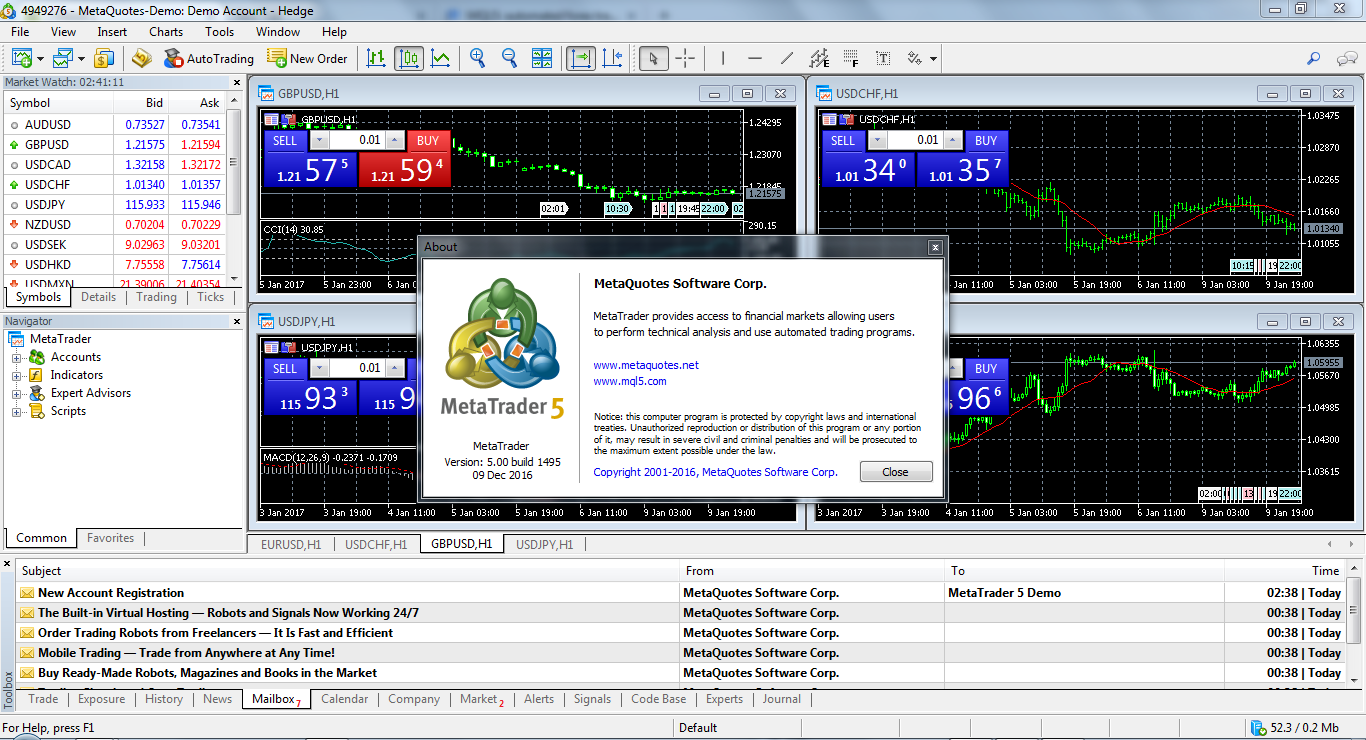Image resolution: width=1366 pixels, height=740 pixels.
Task: Switch to Details tab in Market Watch
Action: (x=99, y=297)
